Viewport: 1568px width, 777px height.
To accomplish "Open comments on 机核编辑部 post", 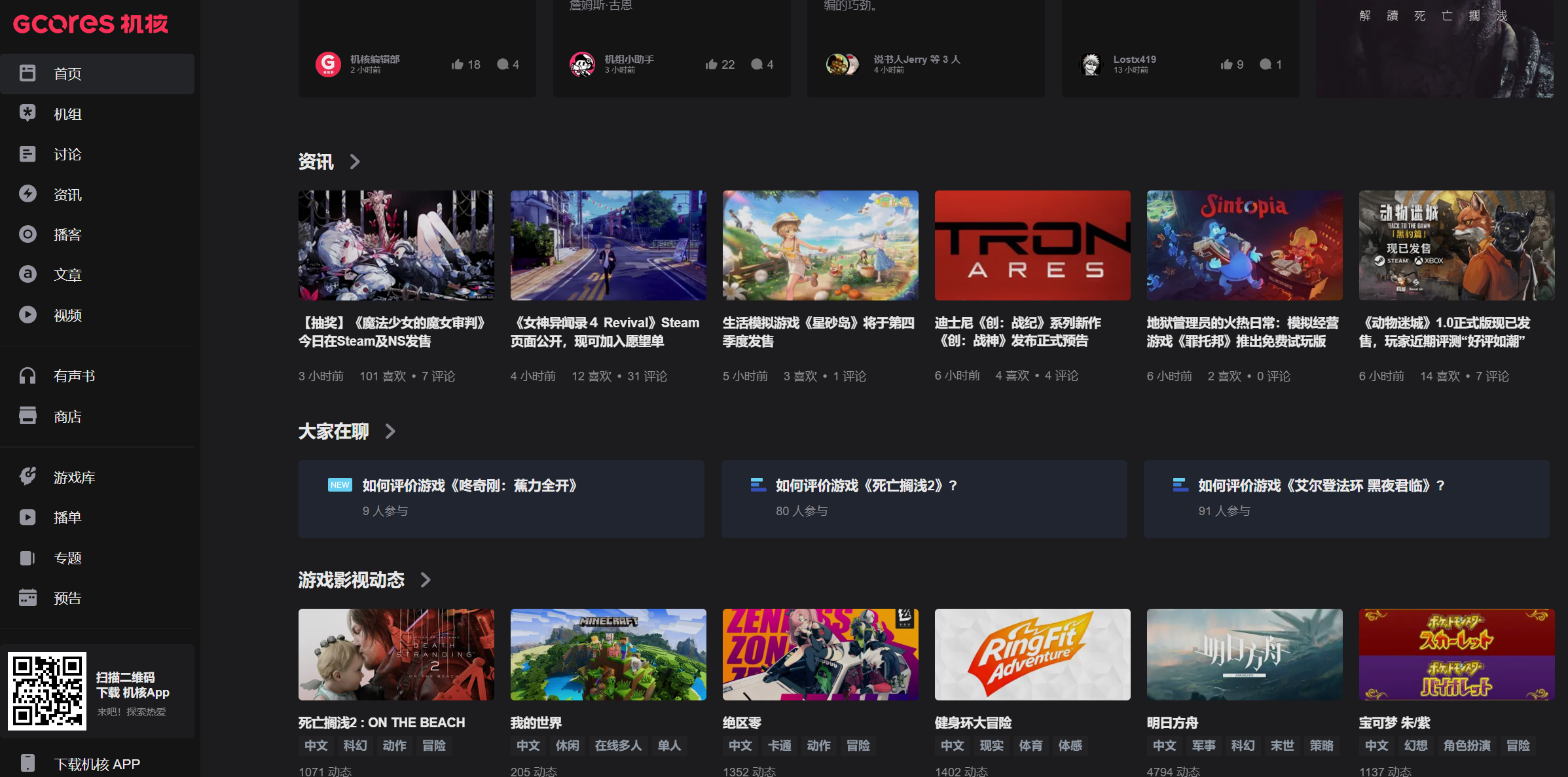I will [x=503, y=64].
